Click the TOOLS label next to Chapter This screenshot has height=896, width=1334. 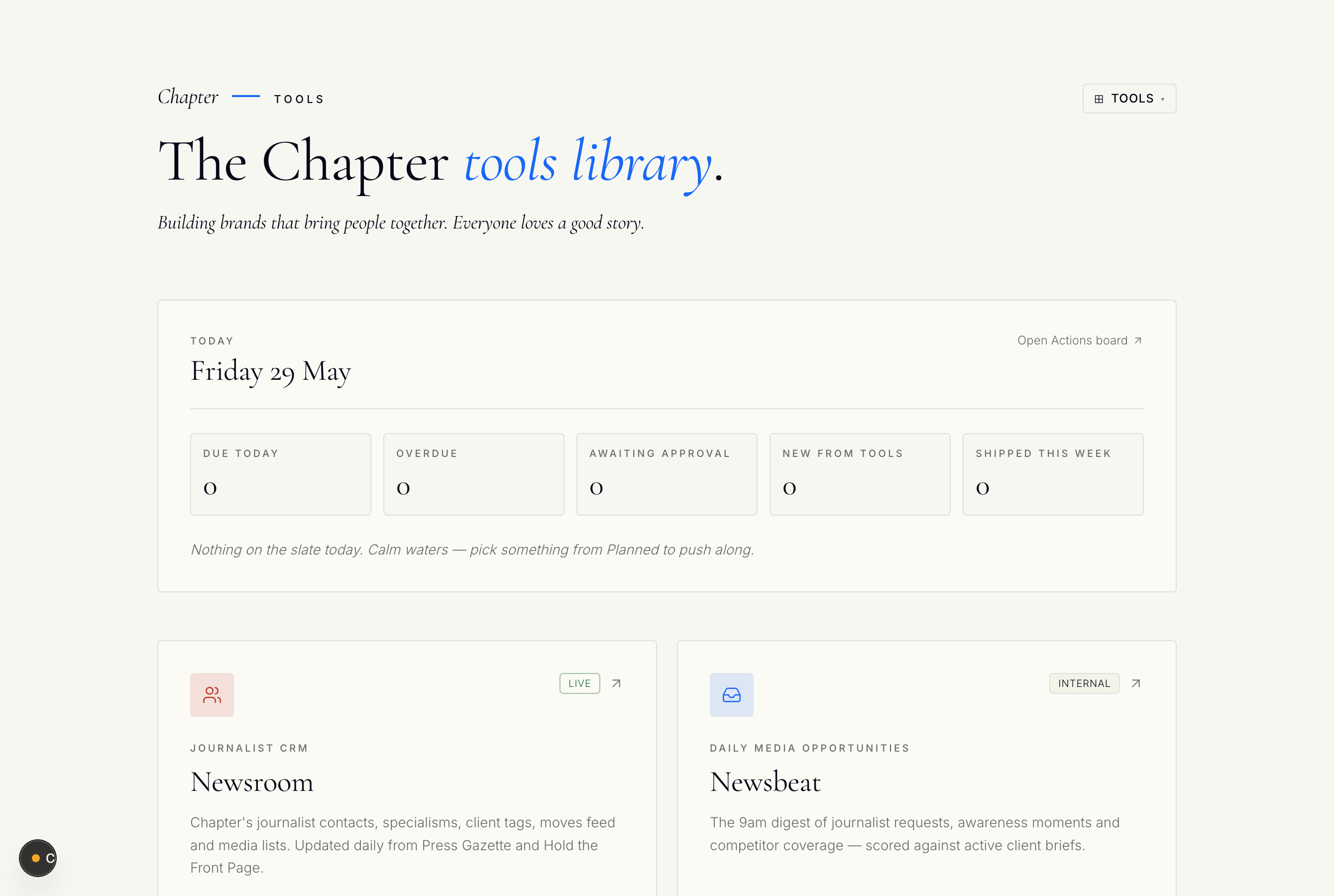pyautogui.click(x=299, y=99)
